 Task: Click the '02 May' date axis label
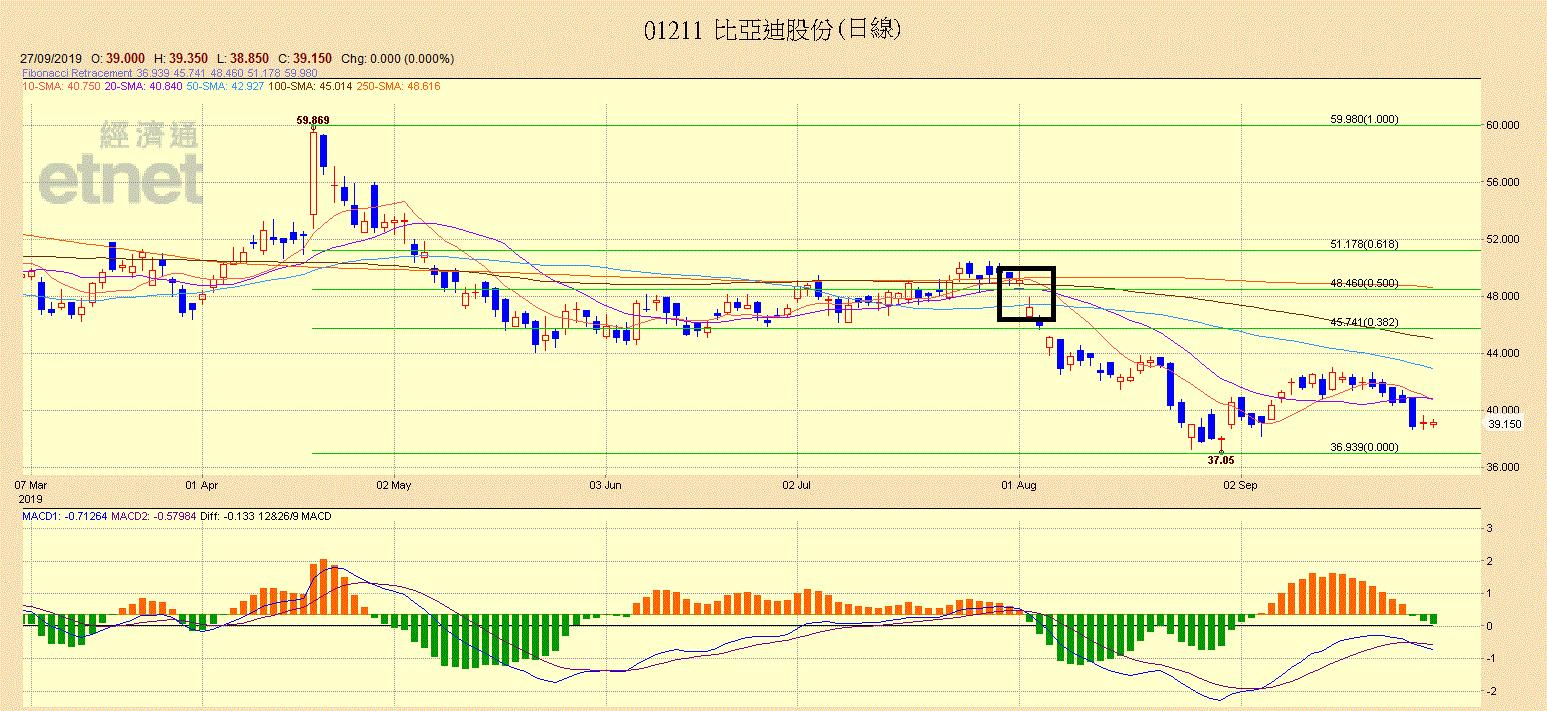(394, 485)
